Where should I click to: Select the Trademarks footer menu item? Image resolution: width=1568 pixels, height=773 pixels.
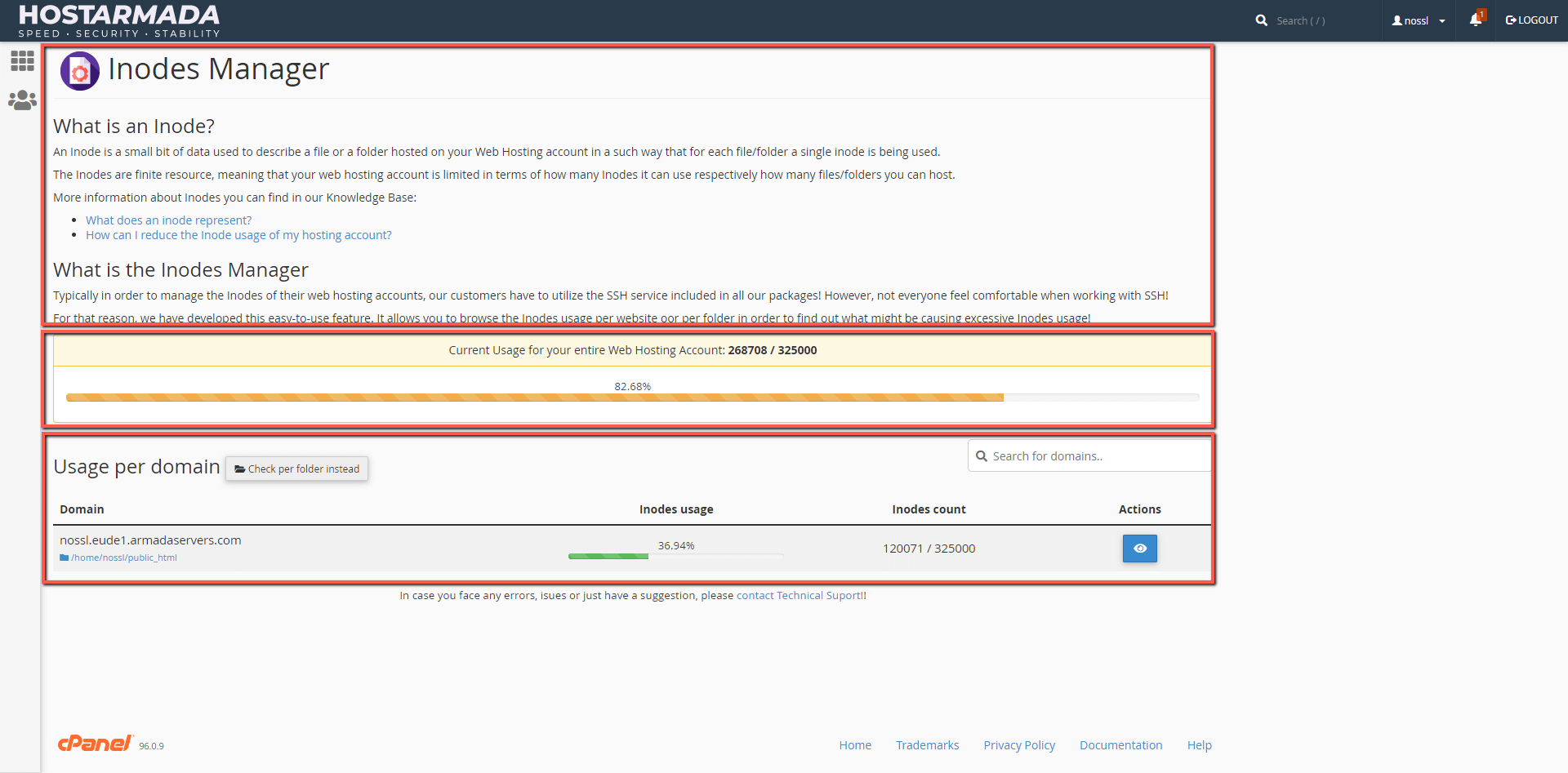(927, 744)
